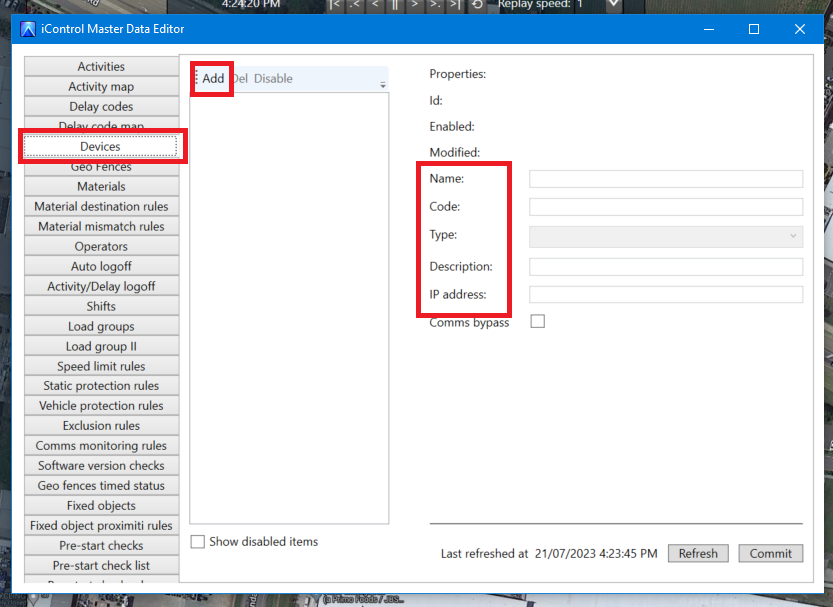Click into the Description field

666,267
